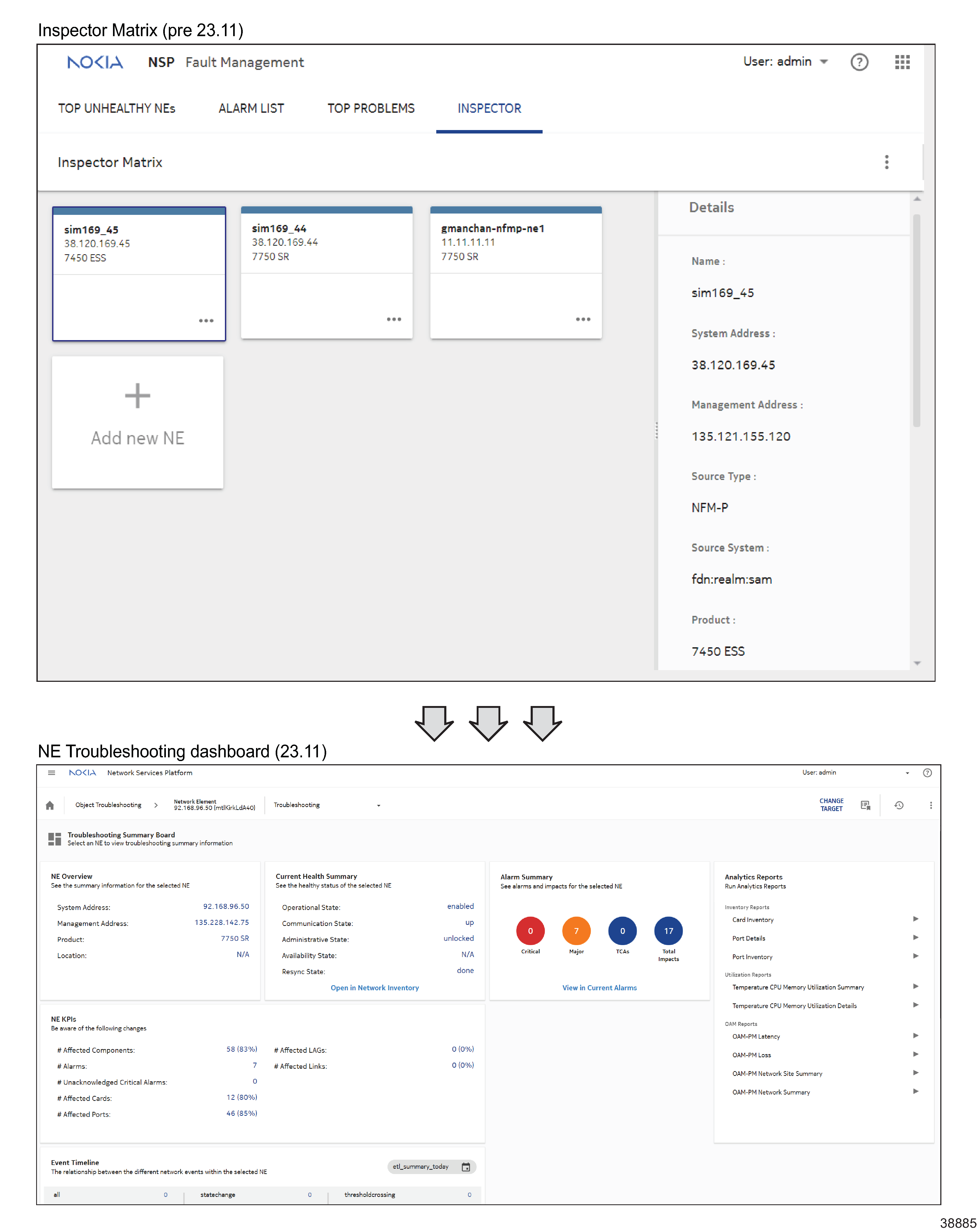Open the calendar icon next to etl_summary_today
This screenshot has width=977, height=1232.
(x=466, y=1167)
